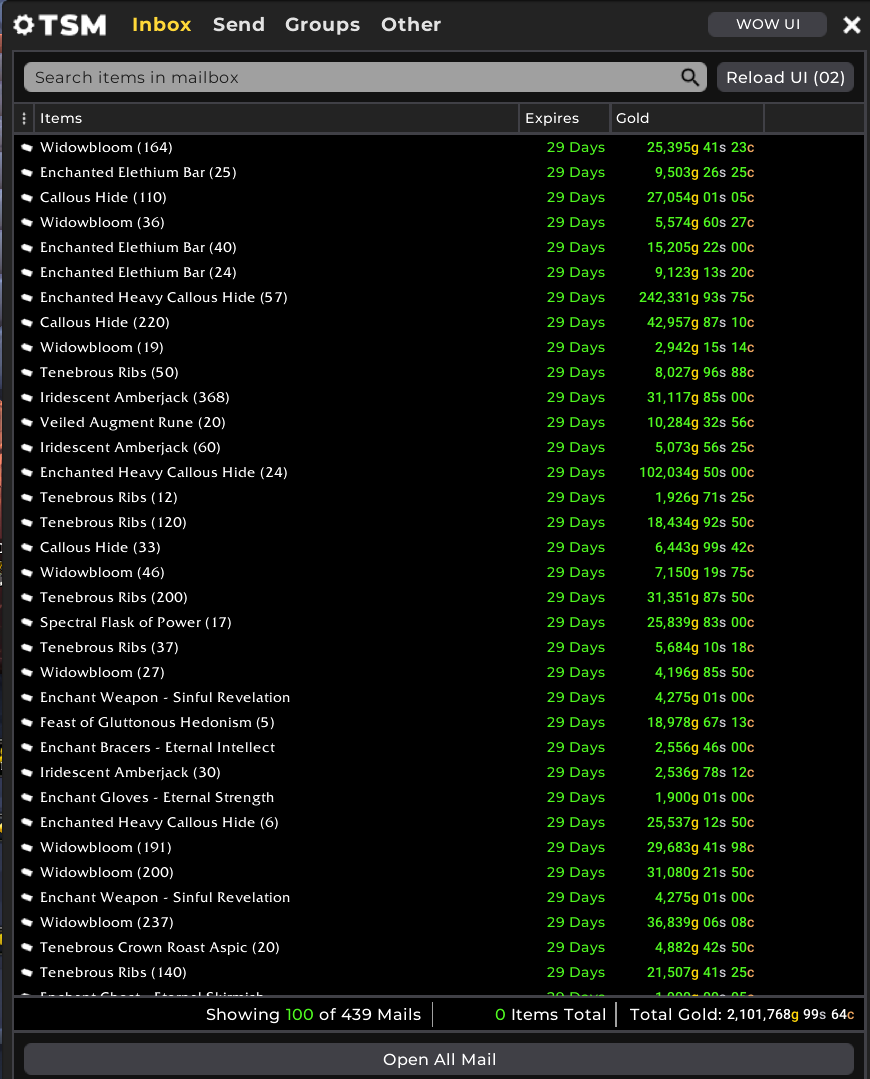Click the Open All Mail button
The height and width of the screenshot is (1079, 870).
coord(439,1060)
